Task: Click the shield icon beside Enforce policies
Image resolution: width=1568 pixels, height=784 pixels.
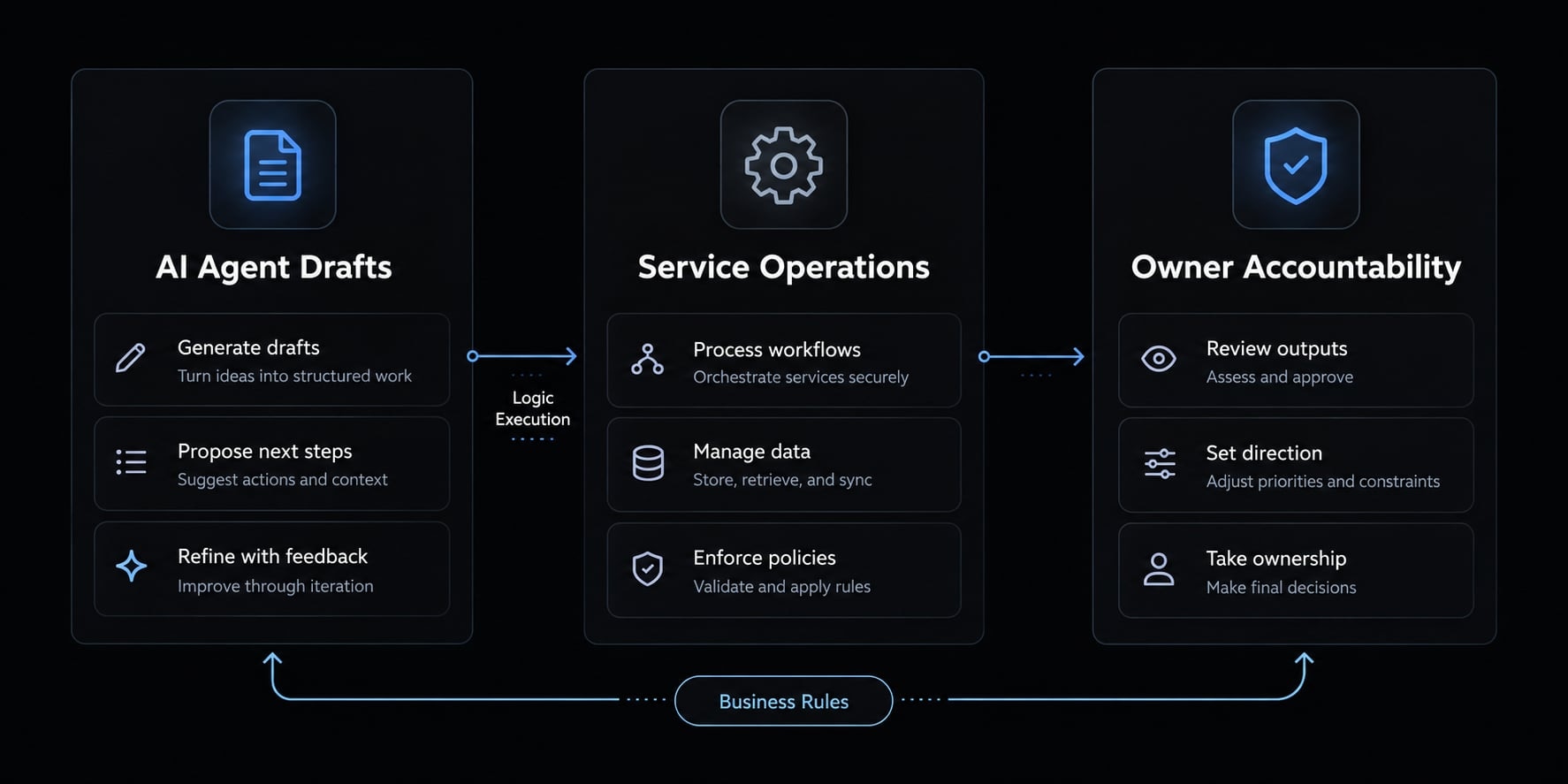Action: (x=648, y=569)
